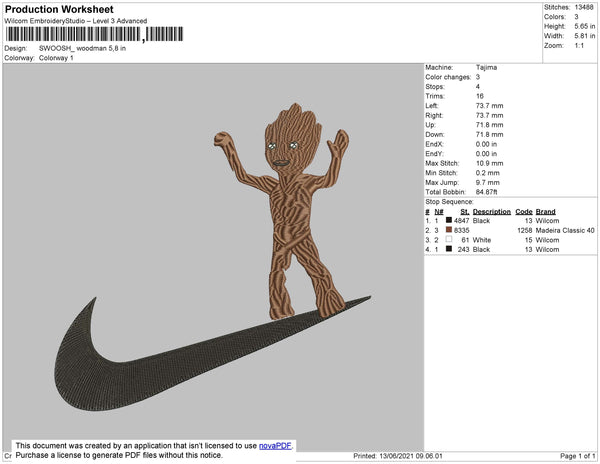Click the 'Stop Sequence:' heading
Image resolution: width=600 pixels, height=464 pixels.
pyautogui.click(x=449, y=202)
